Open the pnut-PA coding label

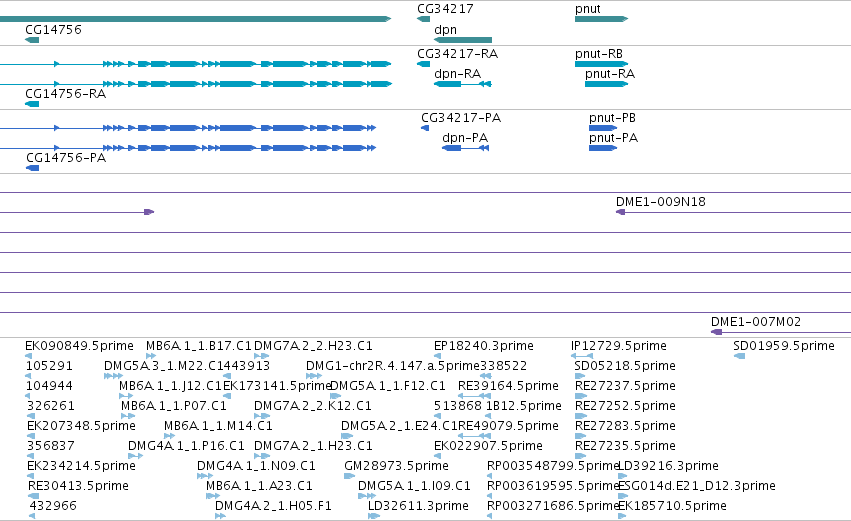pyautogui.click(x=613, y=138)
